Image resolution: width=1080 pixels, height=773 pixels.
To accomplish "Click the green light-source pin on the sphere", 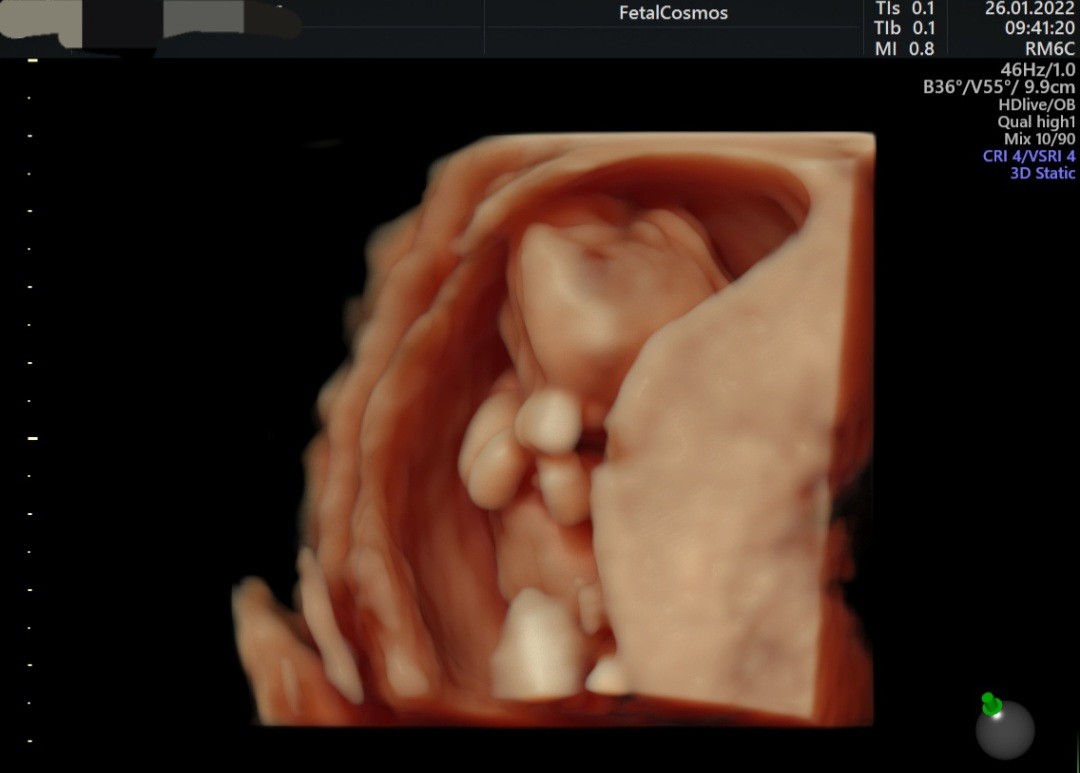I will [991, 704].
